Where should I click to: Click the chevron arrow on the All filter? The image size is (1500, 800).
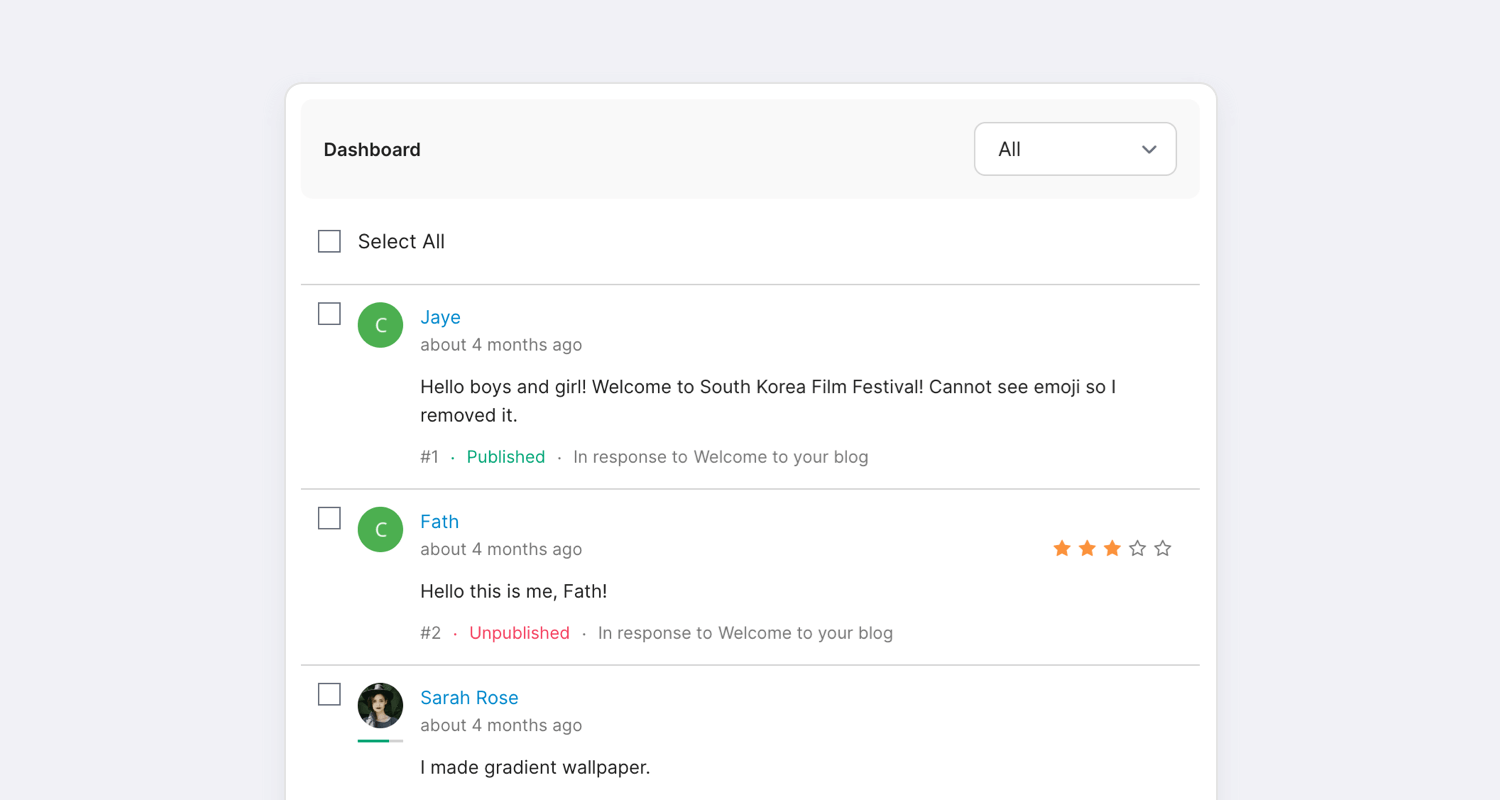tap(1148, 148)
